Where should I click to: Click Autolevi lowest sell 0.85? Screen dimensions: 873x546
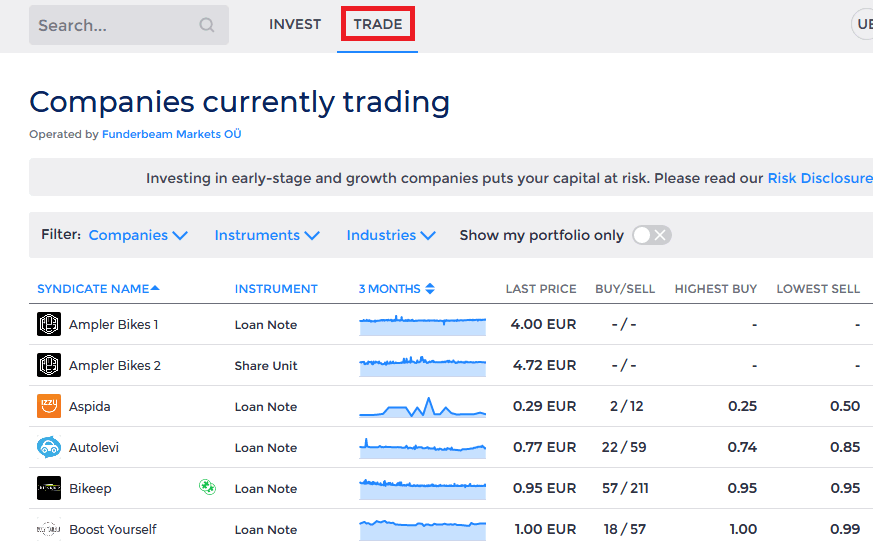[845, 447]
